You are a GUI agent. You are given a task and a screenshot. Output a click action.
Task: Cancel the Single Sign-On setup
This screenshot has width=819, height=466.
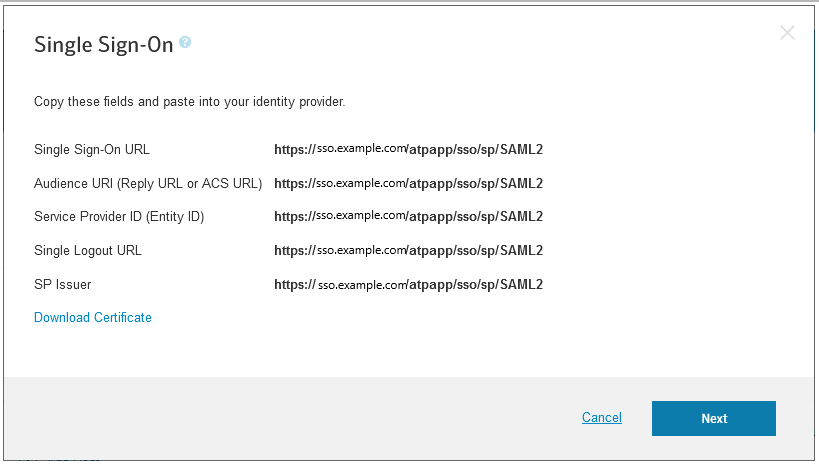602,418
